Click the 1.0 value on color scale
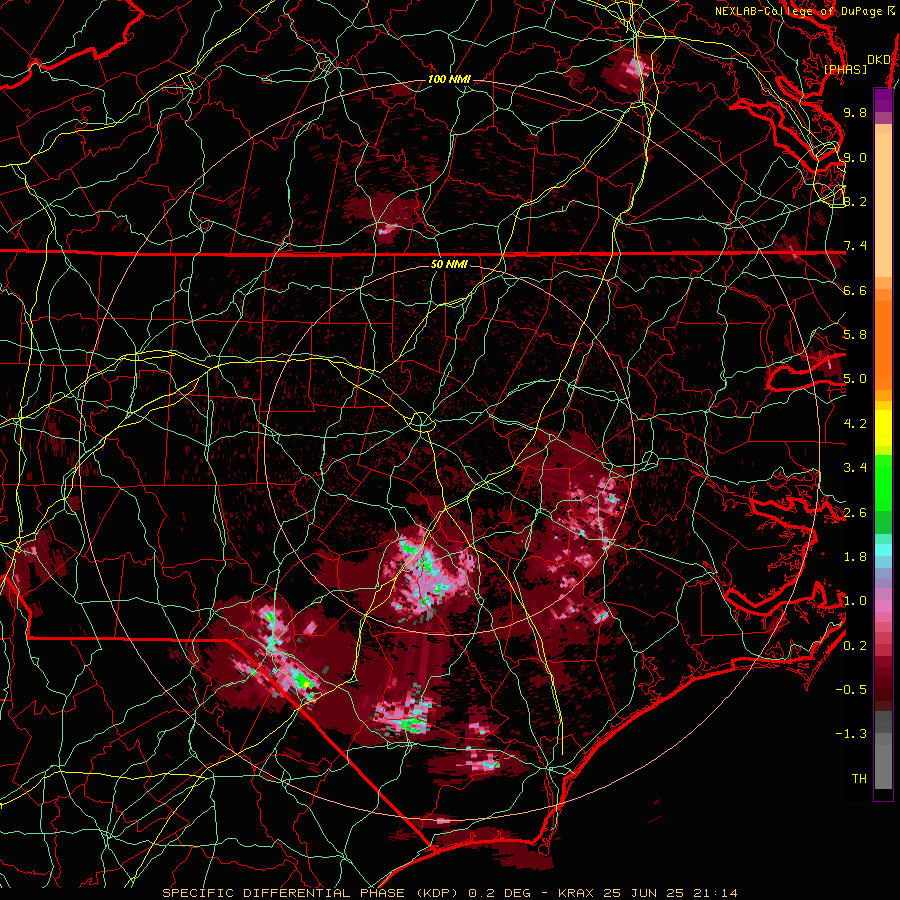900x900 pixels. tap(855, 601)
